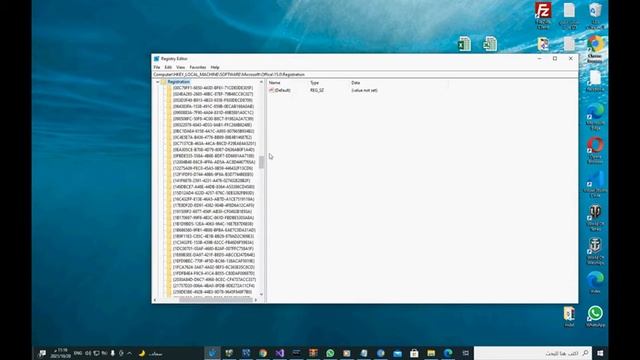Click the Registry Editor address bar path
Image resolution: width=640 pixels, height=360 pixels.
click(365, 75)
